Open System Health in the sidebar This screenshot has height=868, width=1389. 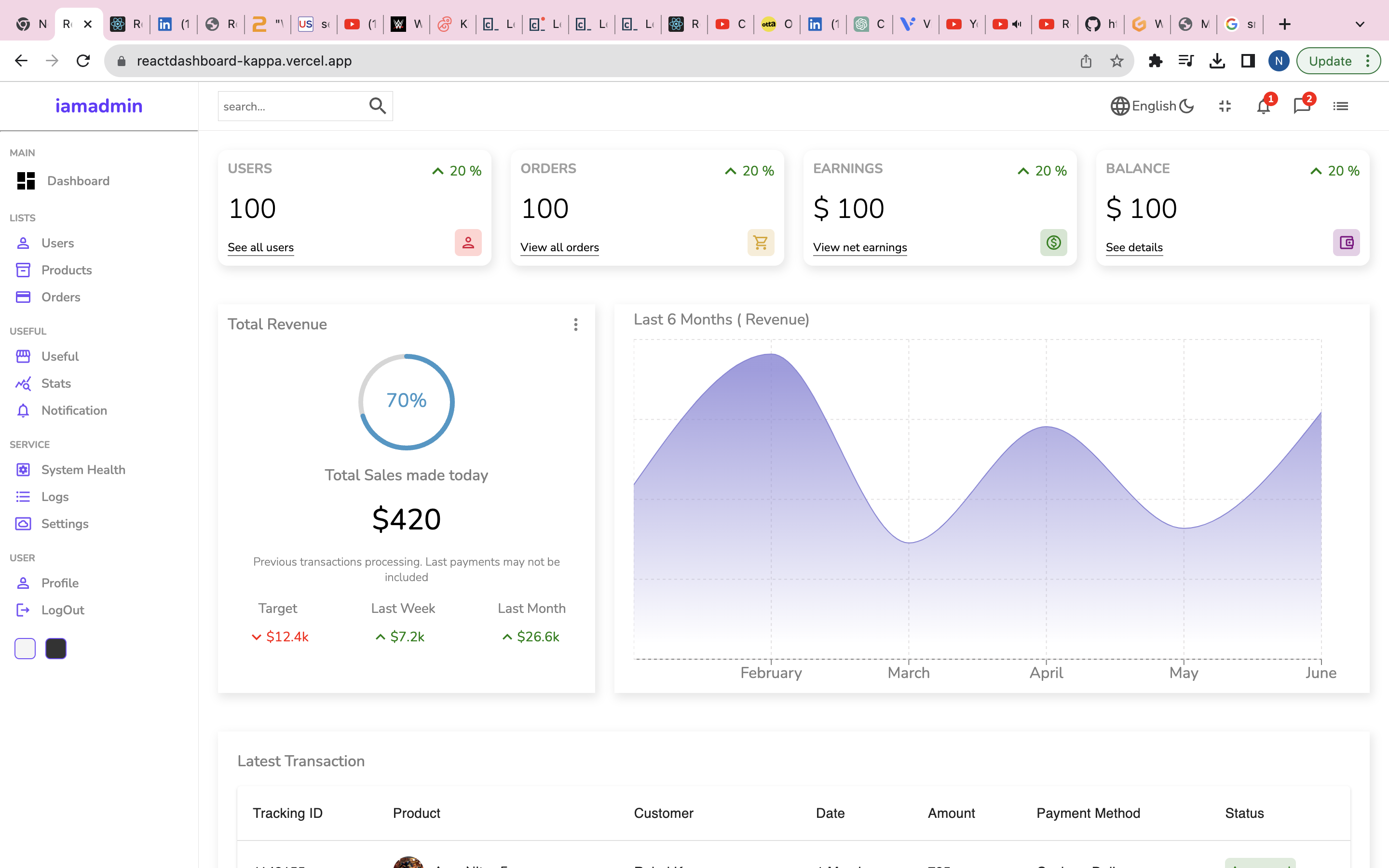[x=82, y=470]
